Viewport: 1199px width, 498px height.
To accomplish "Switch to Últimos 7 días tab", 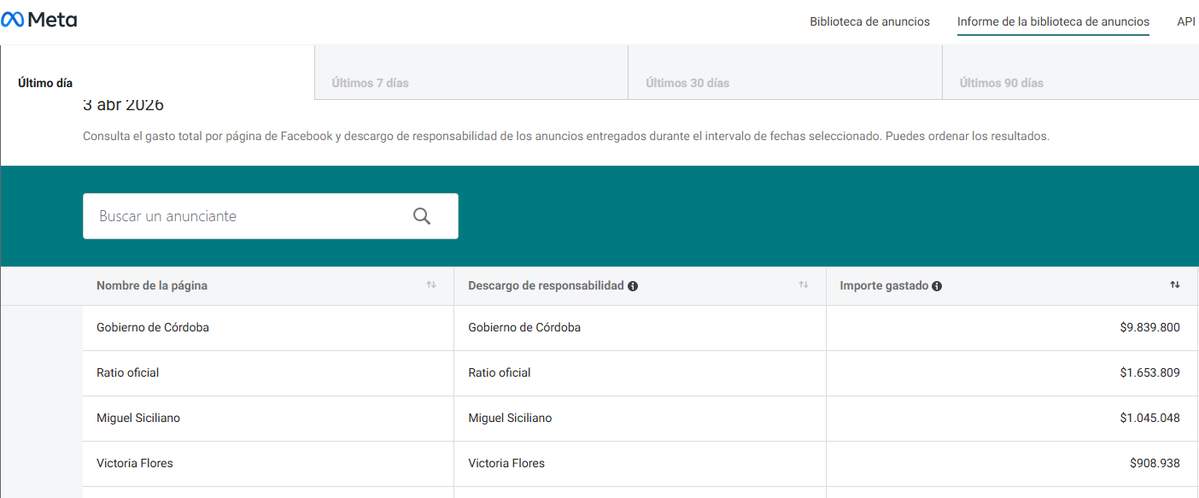I will pos(471,72).
